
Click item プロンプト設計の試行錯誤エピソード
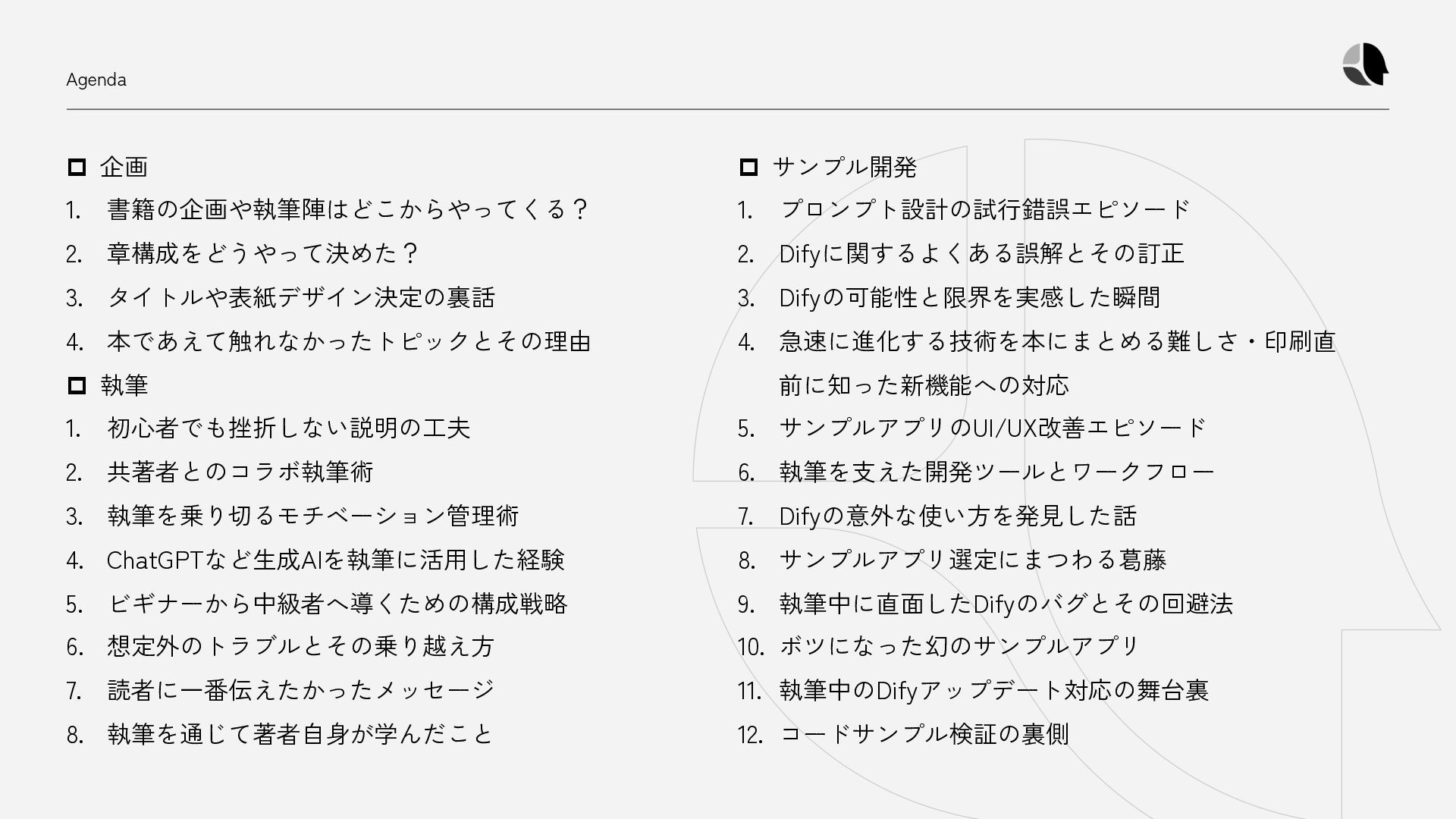pos(986,209)
